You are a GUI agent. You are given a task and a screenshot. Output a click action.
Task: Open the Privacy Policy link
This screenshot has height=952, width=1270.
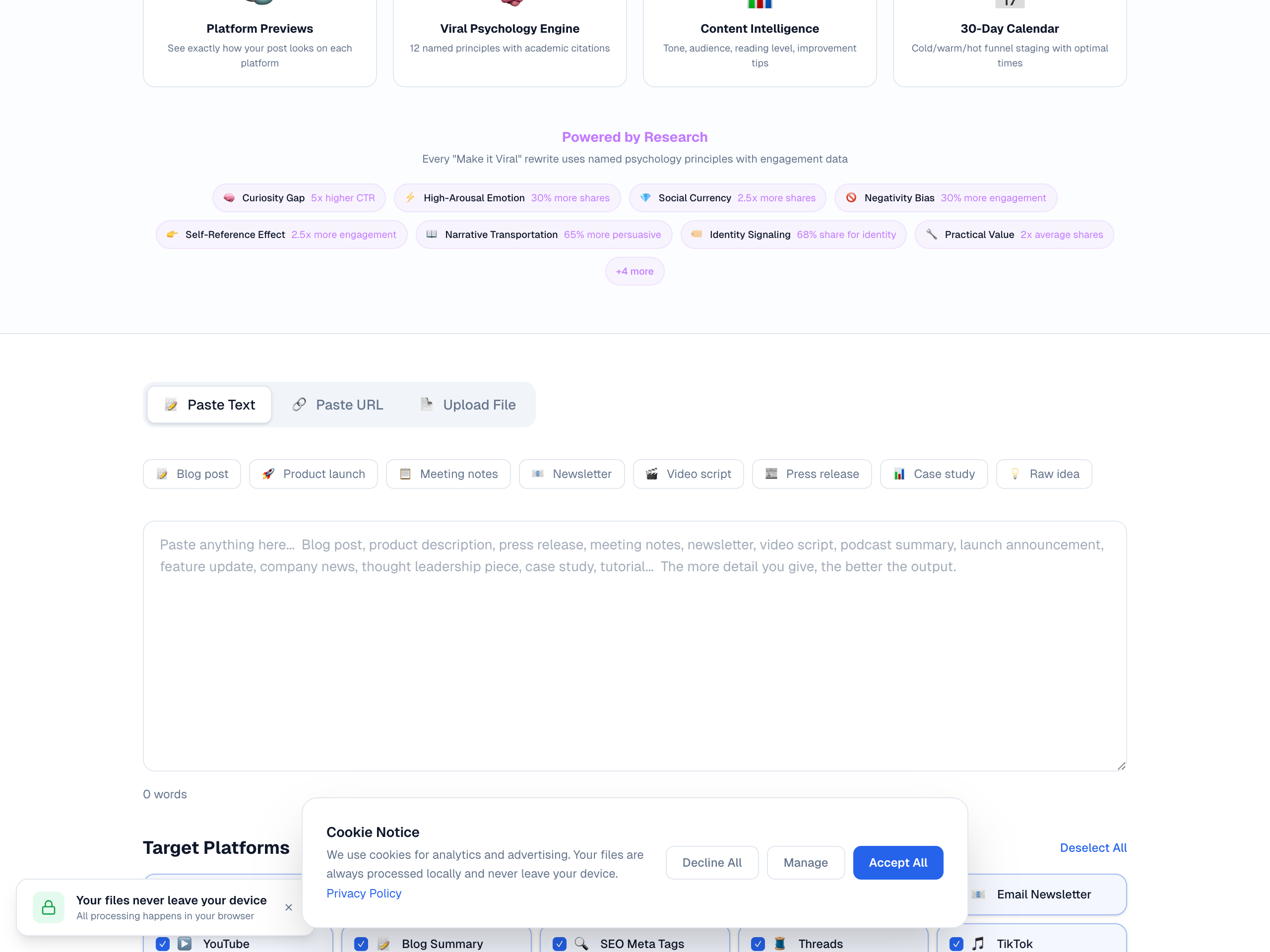(x=364, y=893)
